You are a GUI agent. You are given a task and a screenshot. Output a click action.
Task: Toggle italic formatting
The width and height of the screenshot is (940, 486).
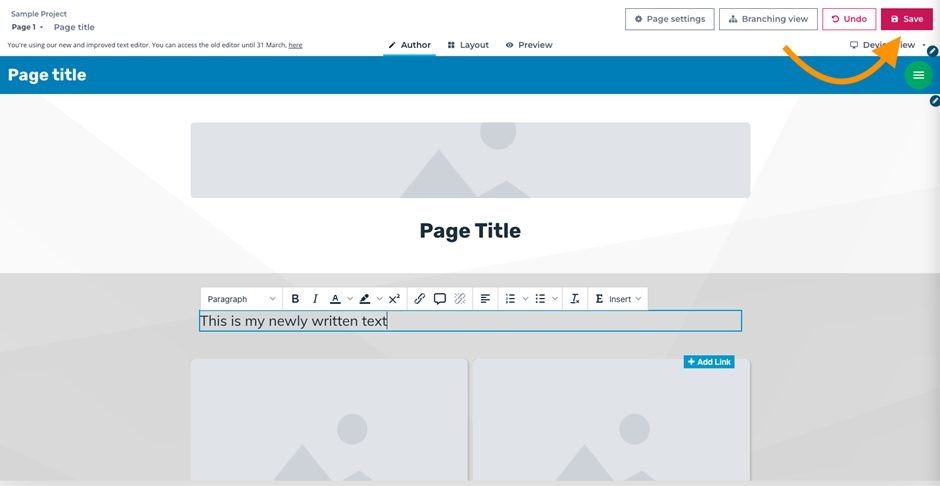click(x=315, y=299)
